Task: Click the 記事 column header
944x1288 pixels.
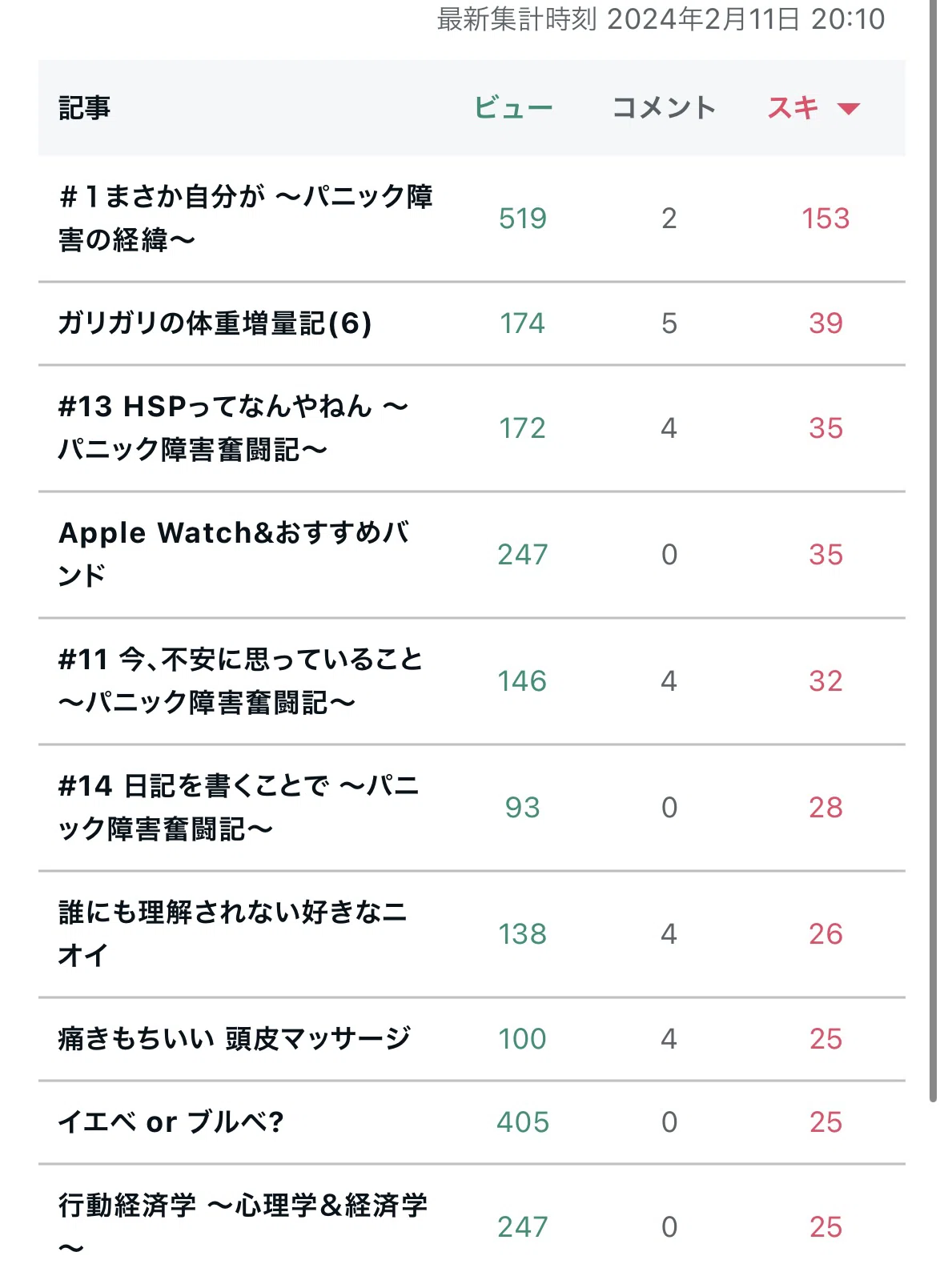Action: click(x=84, y=107)
